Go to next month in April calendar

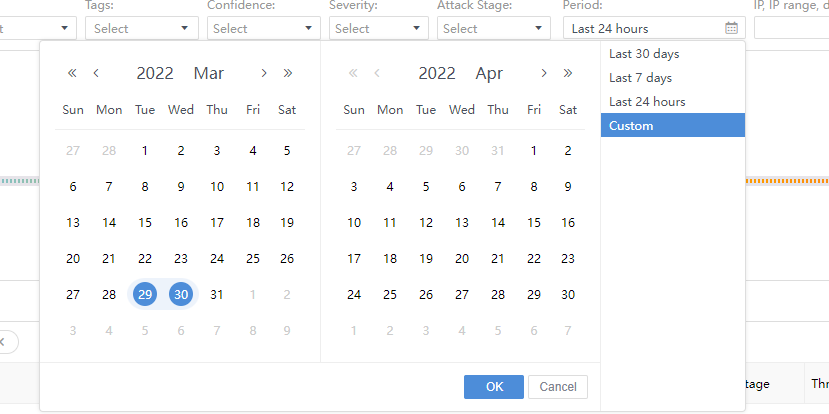(x=544, y=73)
